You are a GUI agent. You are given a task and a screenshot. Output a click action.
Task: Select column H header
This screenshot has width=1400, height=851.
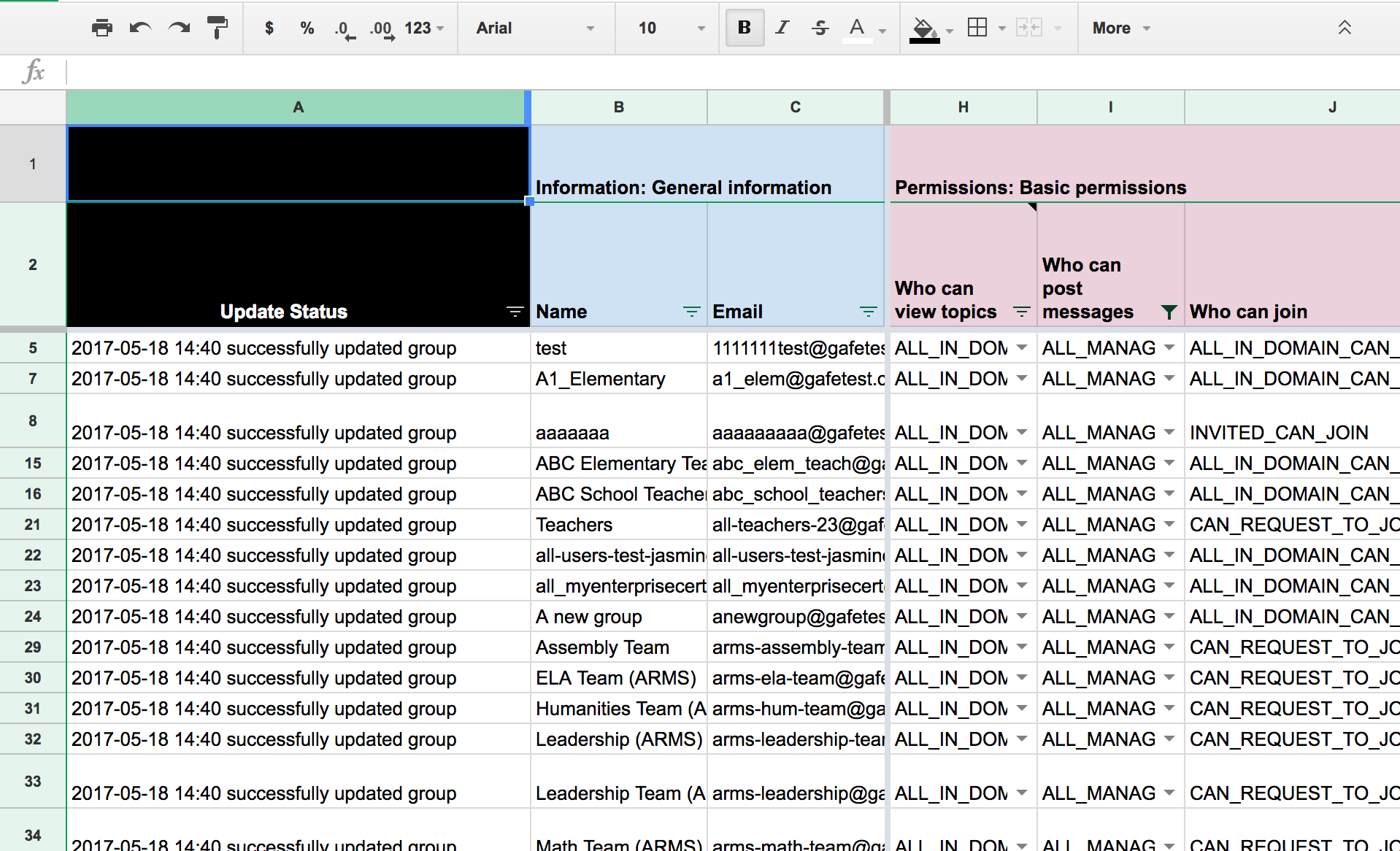[963, 107]
